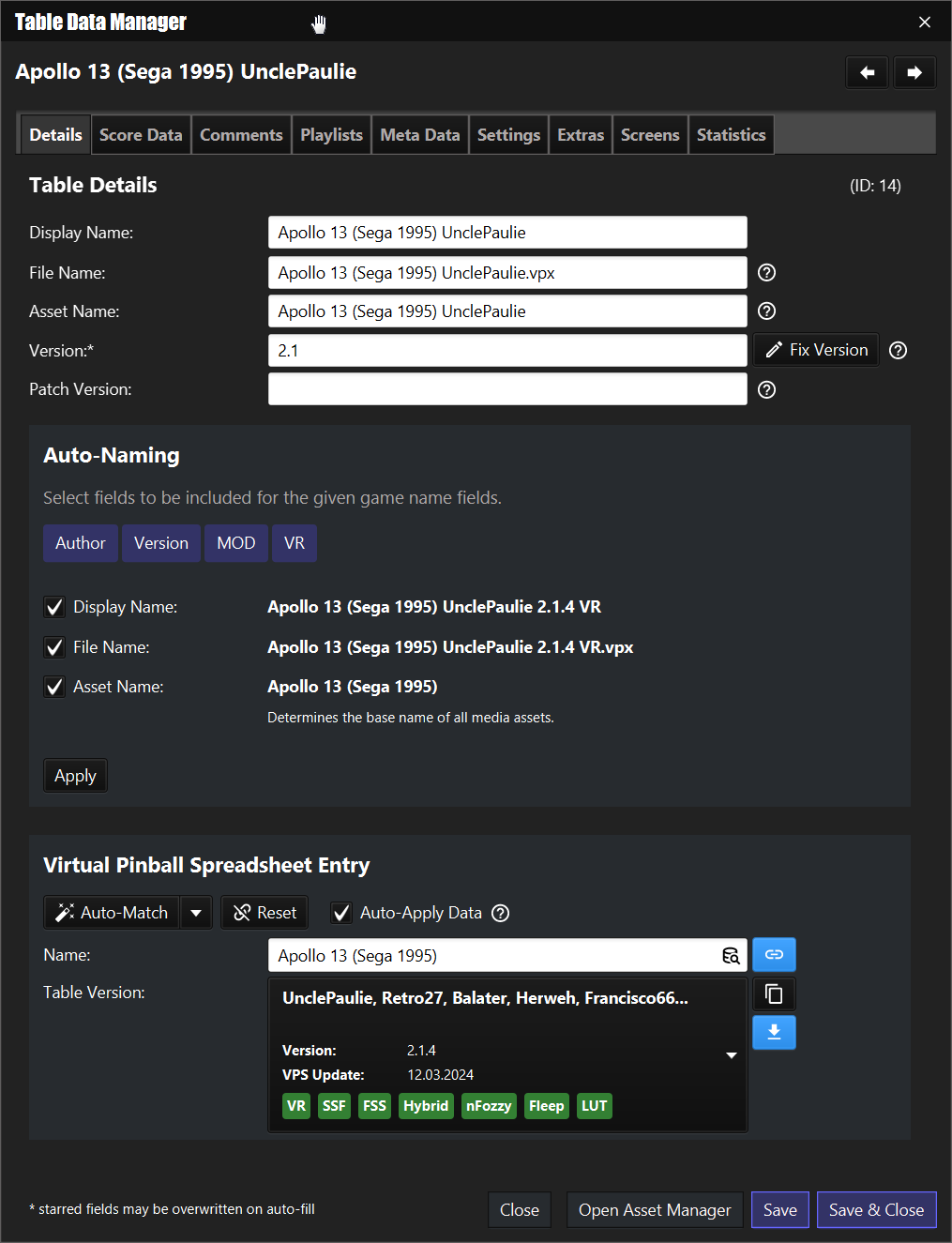Open help icon next to Asset Name
Viewport: 952px width, 1243px height.
(766, 311)
